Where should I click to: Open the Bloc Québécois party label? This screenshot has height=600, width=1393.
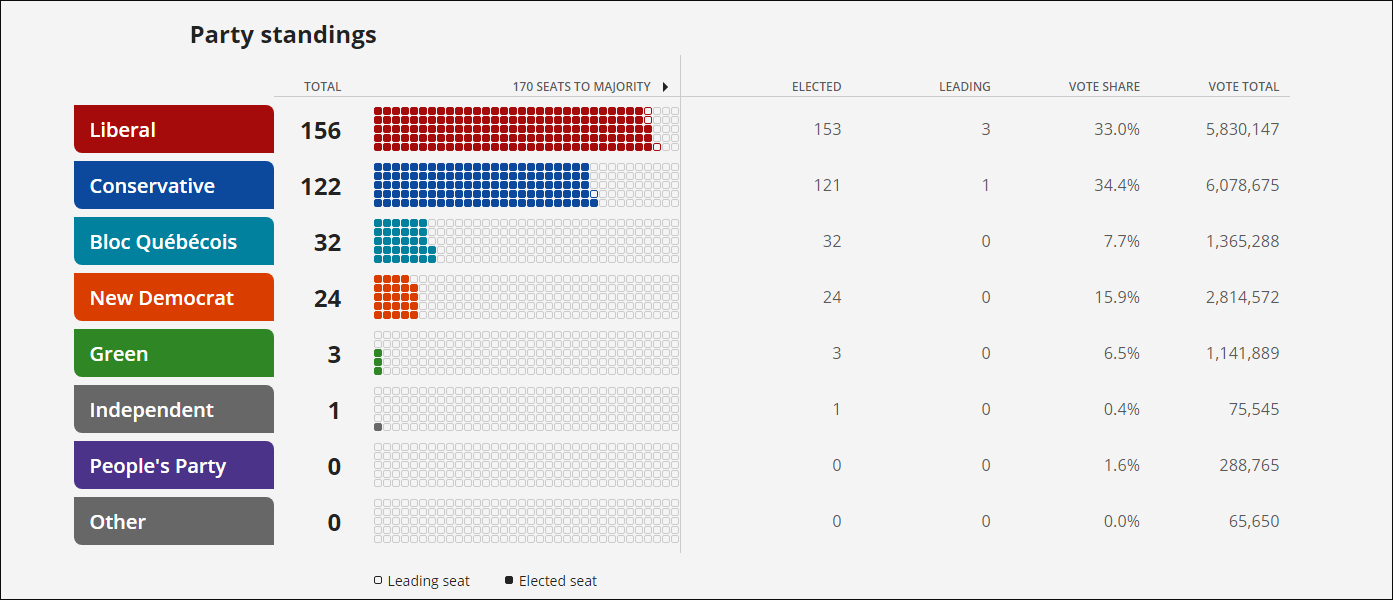pos(174,241)
